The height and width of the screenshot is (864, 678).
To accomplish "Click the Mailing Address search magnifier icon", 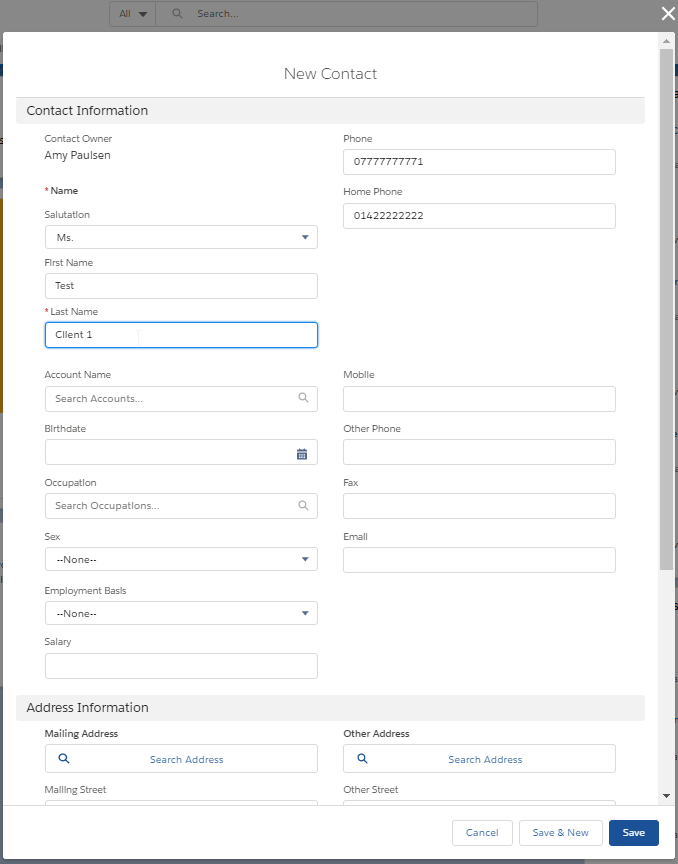I will (64, 759).
